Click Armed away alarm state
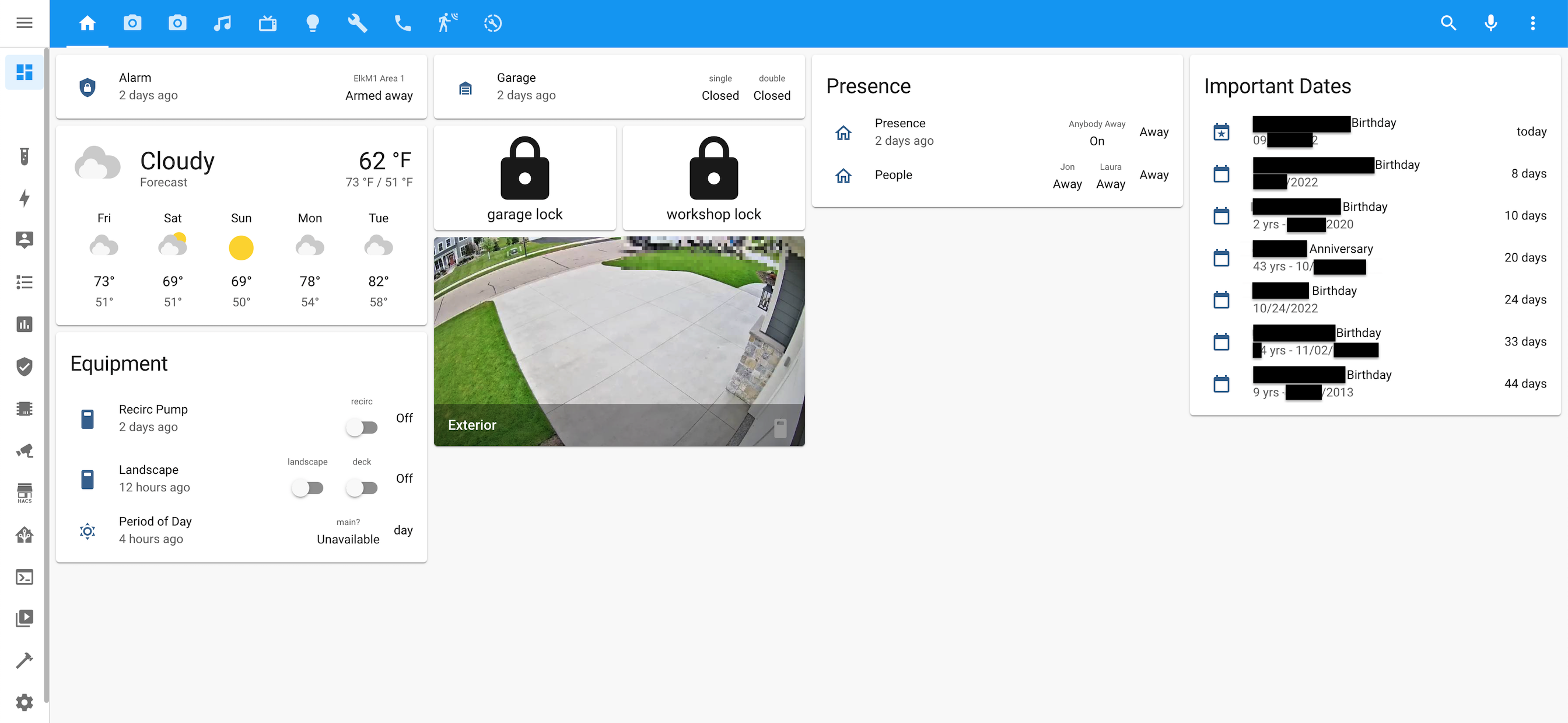1568x723 pixels. coord(379,96)
